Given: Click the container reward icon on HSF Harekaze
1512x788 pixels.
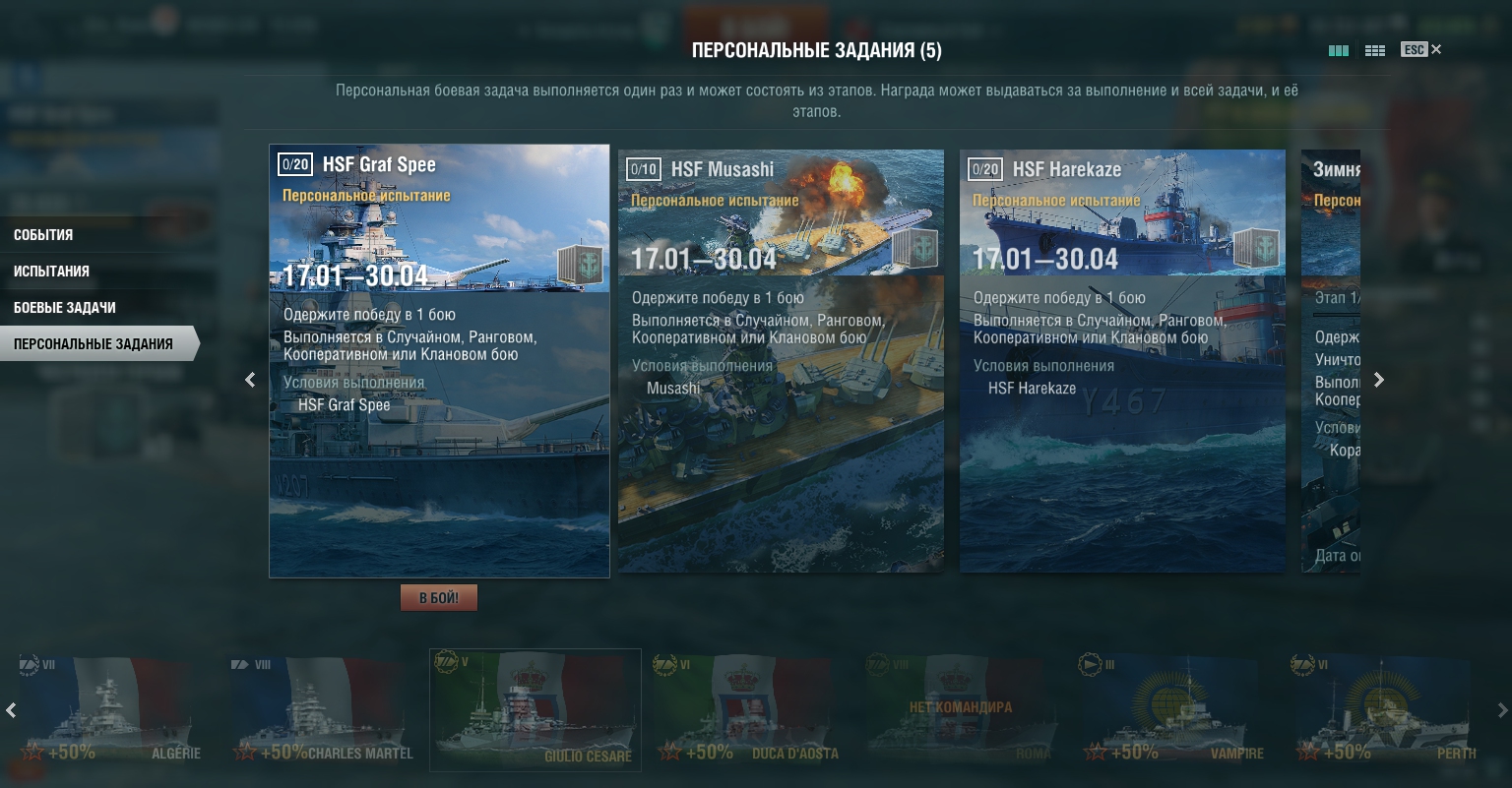Looking at the screenshot, I should pos(1256,248).
